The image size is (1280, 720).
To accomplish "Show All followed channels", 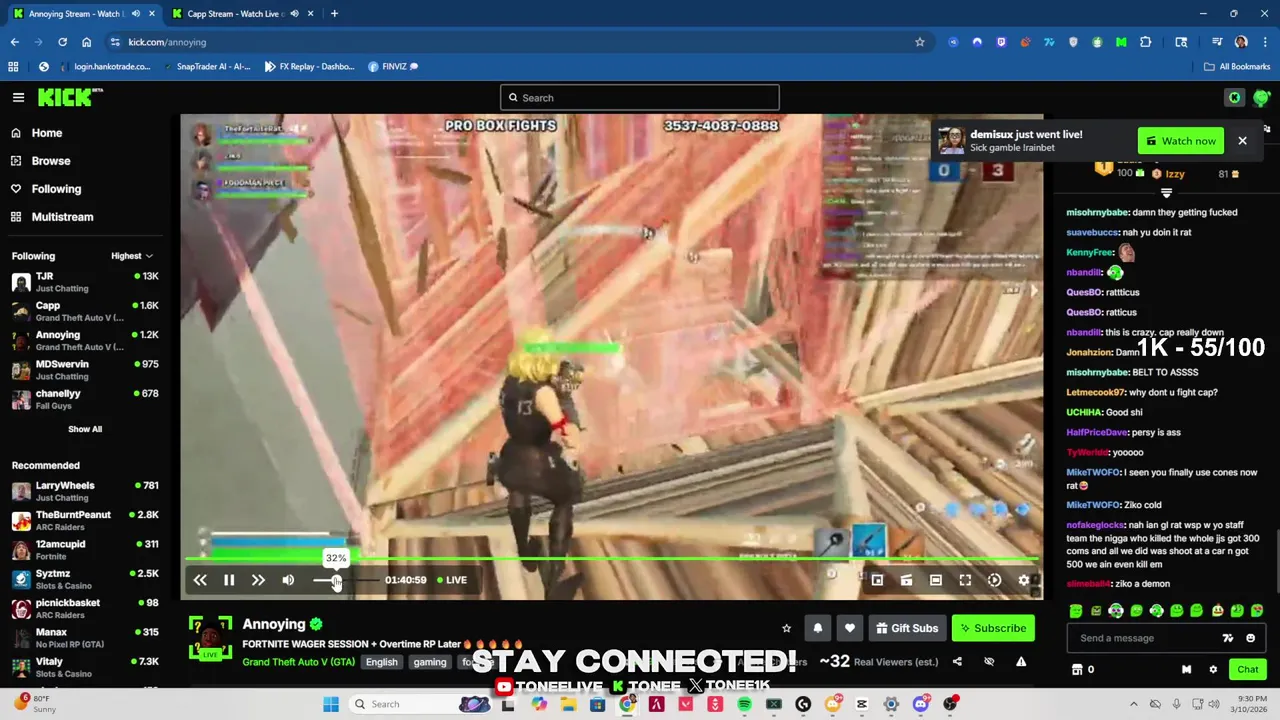I will [x=85, y=429].
